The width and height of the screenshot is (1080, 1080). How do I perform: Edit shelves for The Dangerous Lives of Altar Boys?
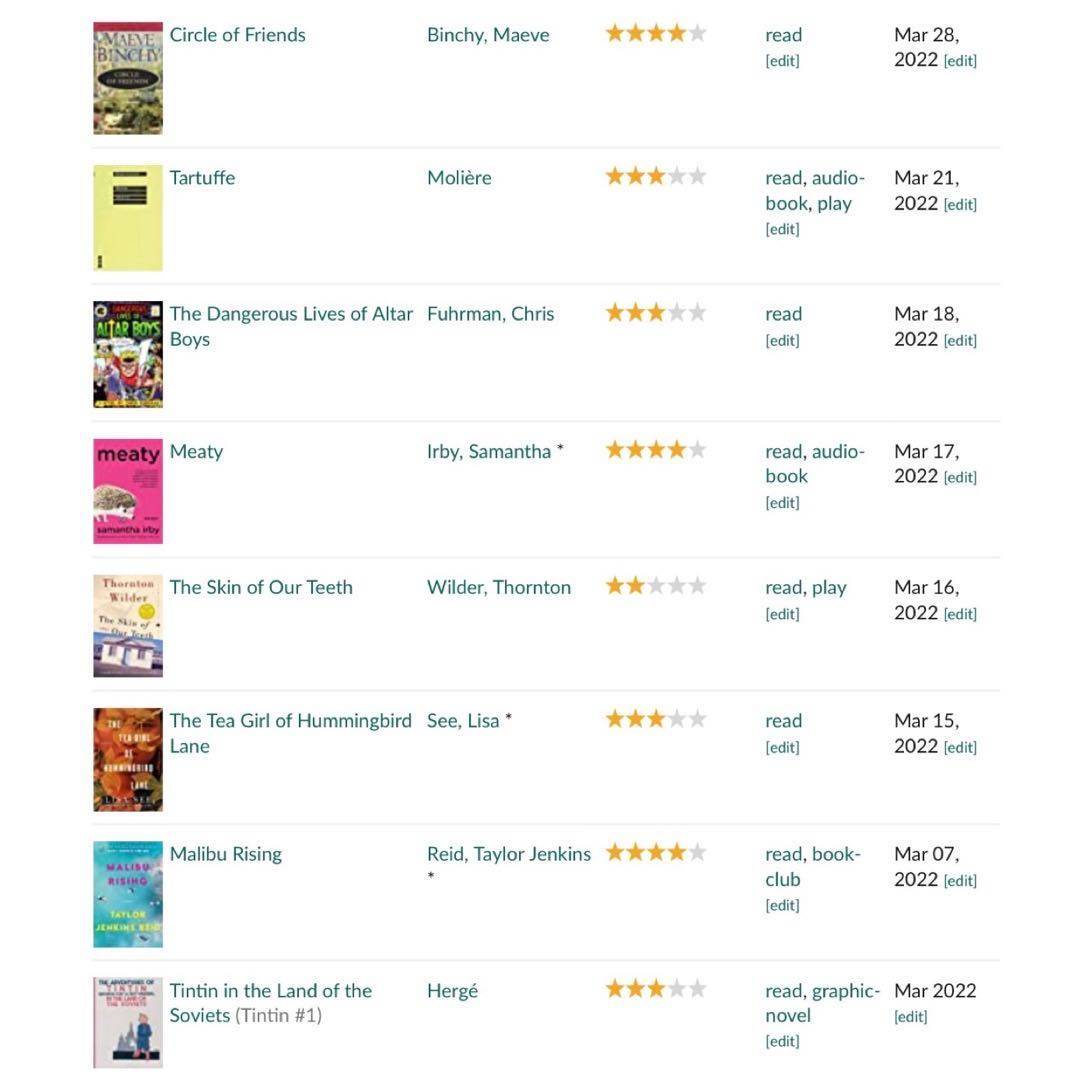[782, 340]
